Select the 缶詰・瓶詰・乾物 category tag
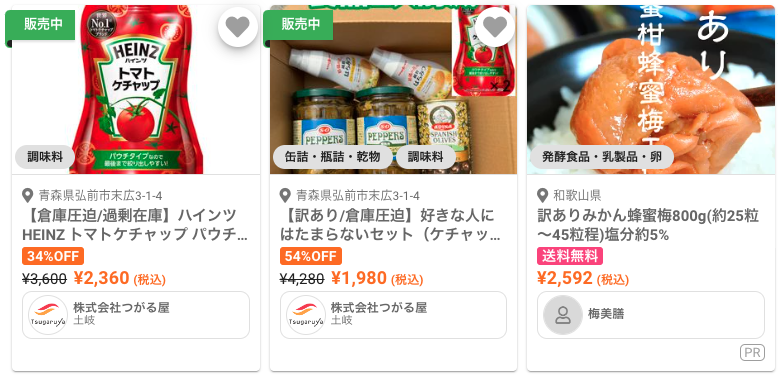This screenshot has width=778, height=376. (x=332, y=157)
